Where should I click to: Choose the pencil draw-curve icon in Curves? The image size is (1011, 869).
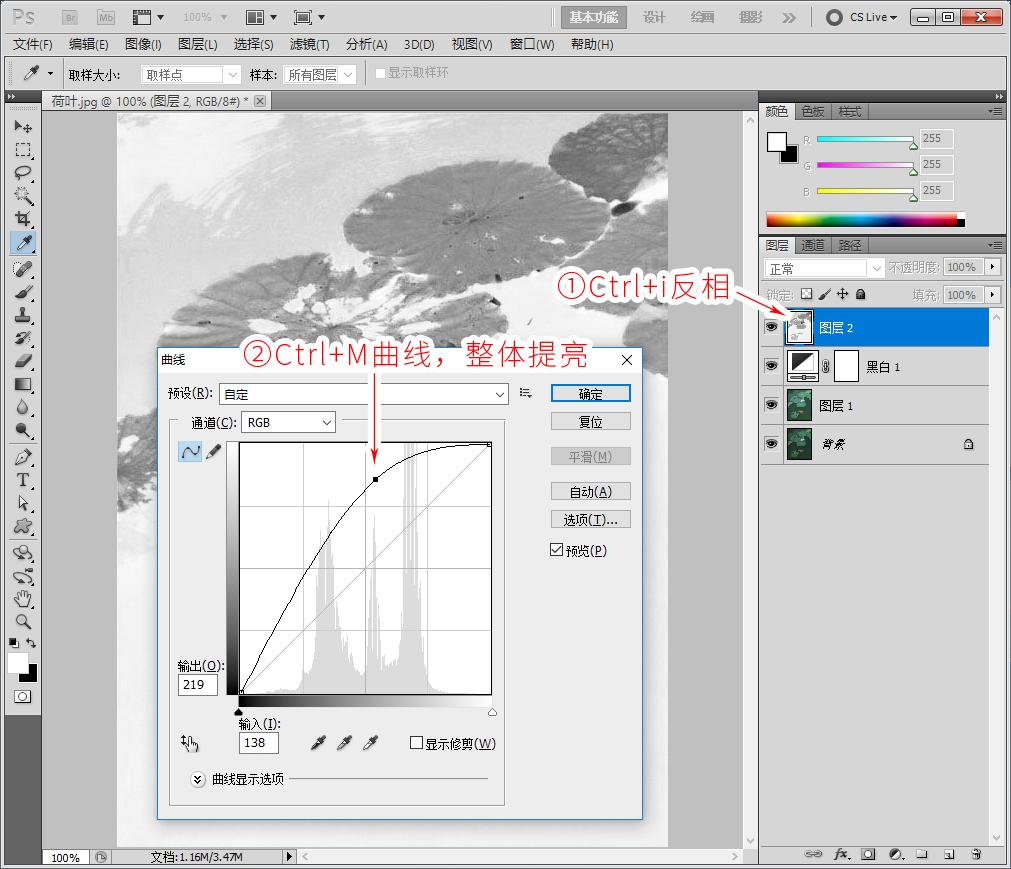(213, 451)
